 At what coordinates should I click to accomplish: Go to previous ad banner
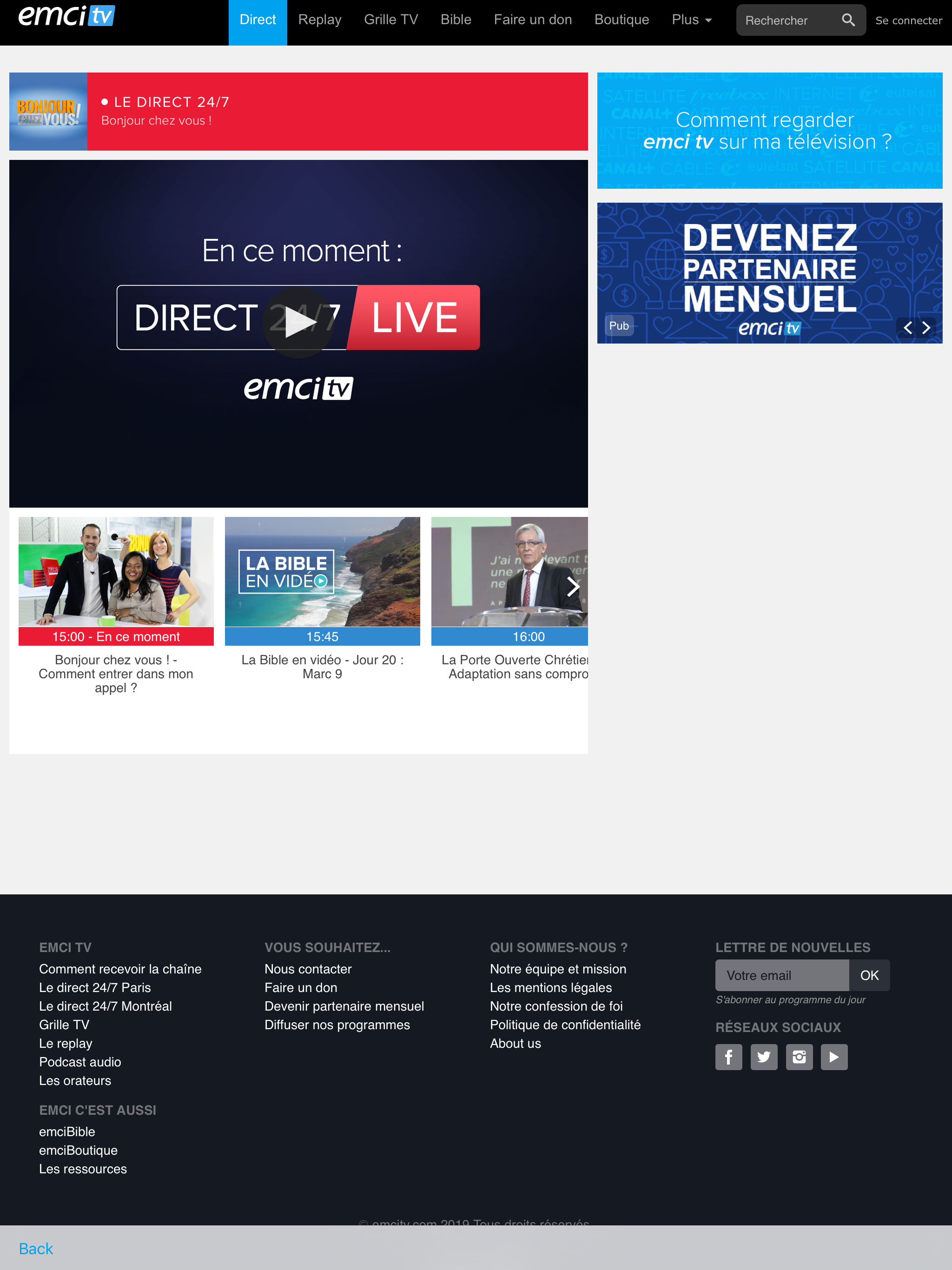point(908,327)
